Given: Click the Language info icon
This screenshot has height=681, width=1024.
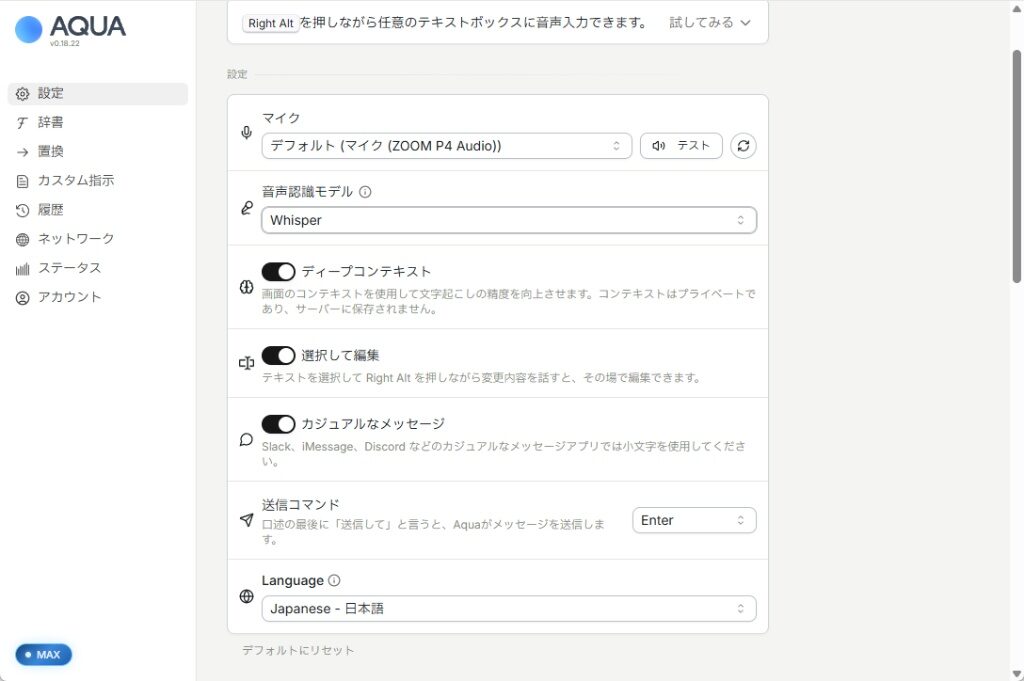Looking at the screenshot, I should point(334,580).
